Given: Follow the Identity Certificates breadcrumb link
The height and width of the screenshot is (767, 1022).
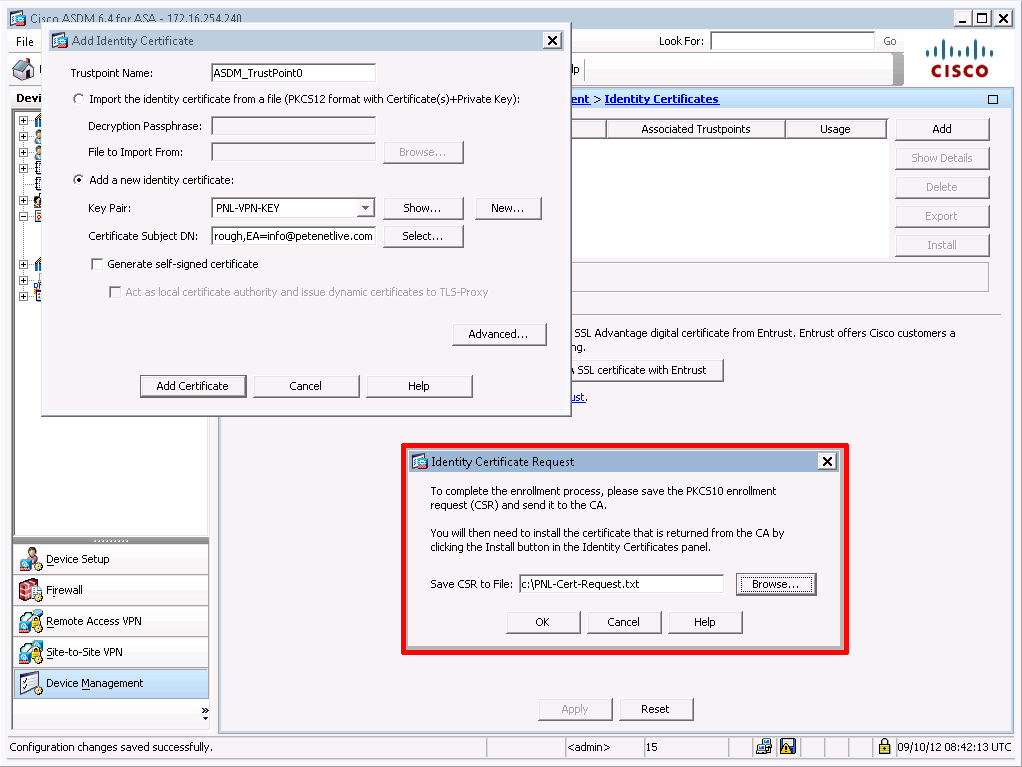Looking at the screenshot, I should coord(662,99).
